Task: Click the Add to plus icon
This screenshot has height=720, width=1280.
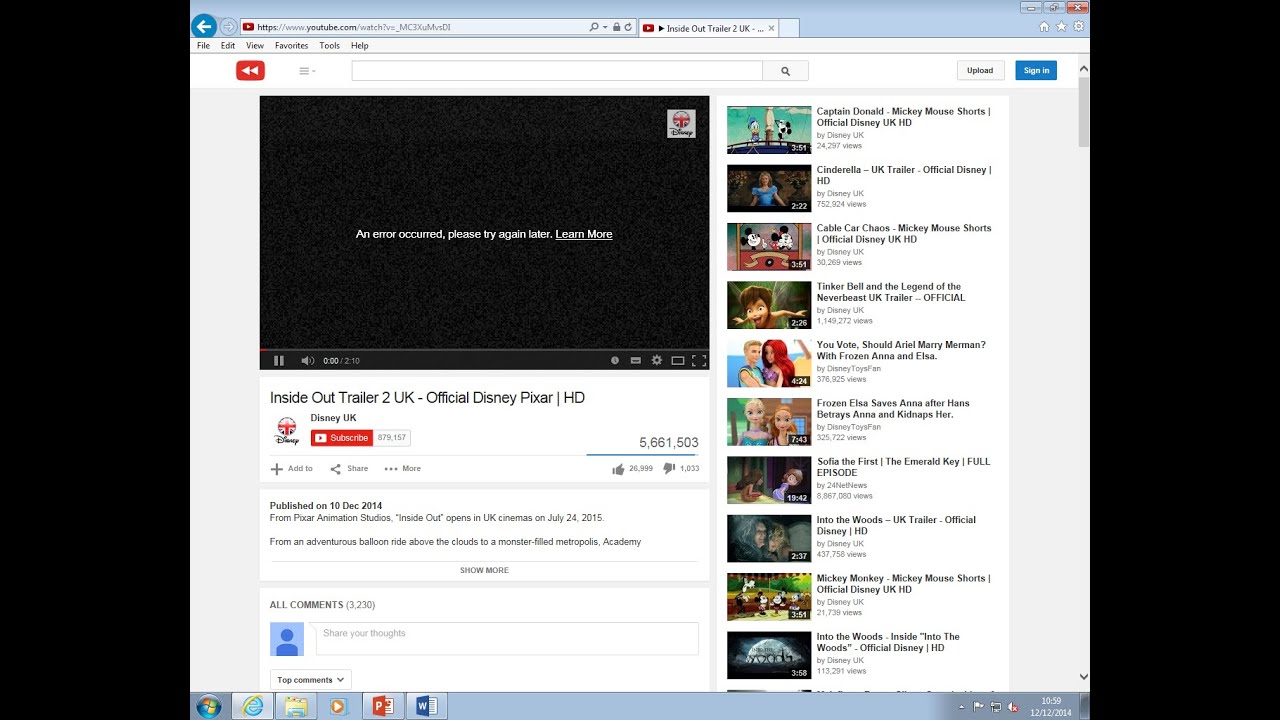Action: click(277, 468)
